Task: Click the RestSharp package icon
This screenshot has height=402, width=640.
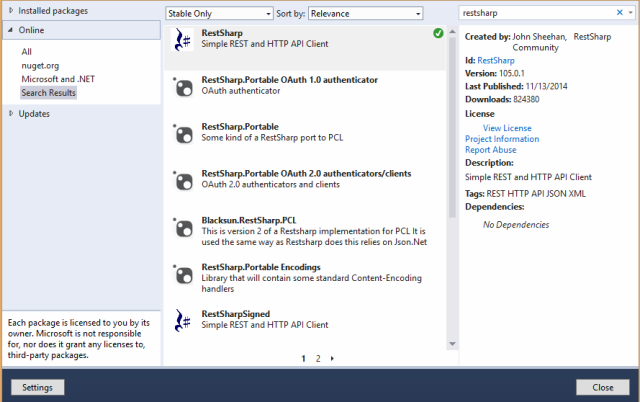Action: pos(182,40)
